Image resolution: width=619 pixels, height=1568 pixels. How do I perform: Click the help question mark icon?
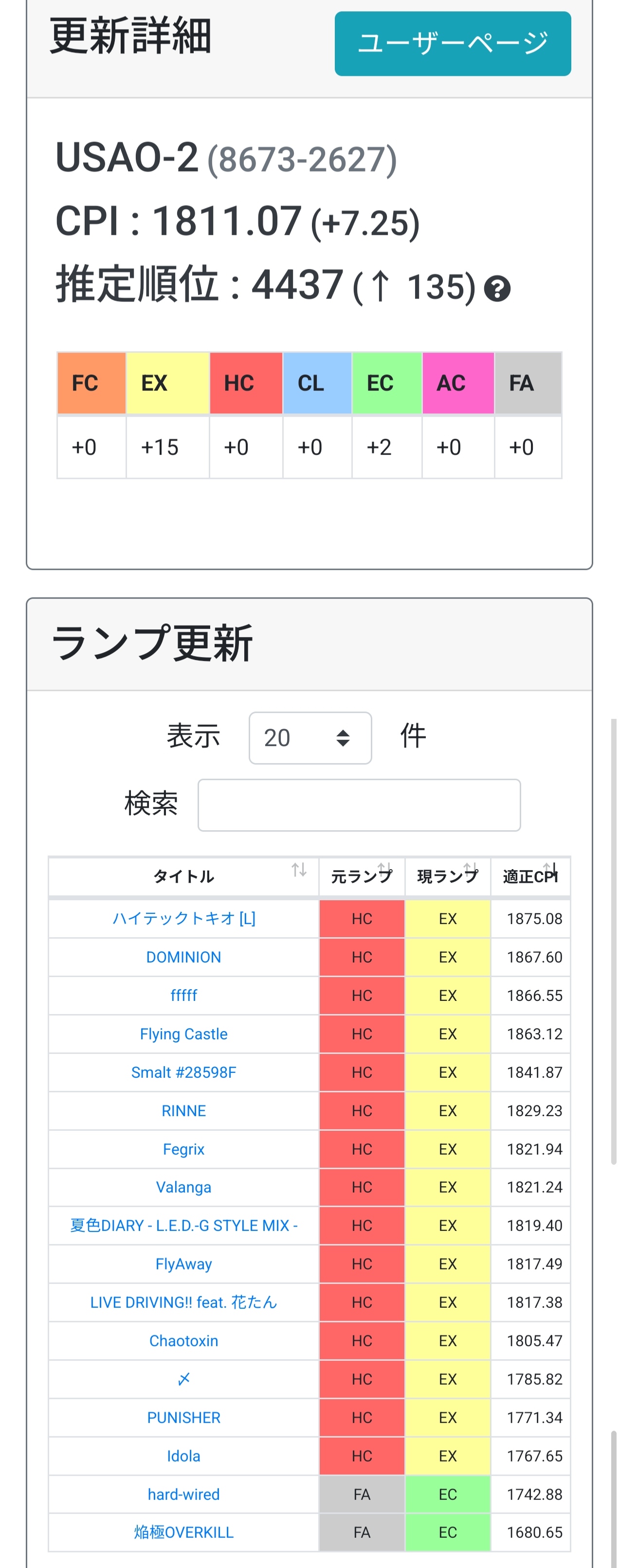point(496,288)
